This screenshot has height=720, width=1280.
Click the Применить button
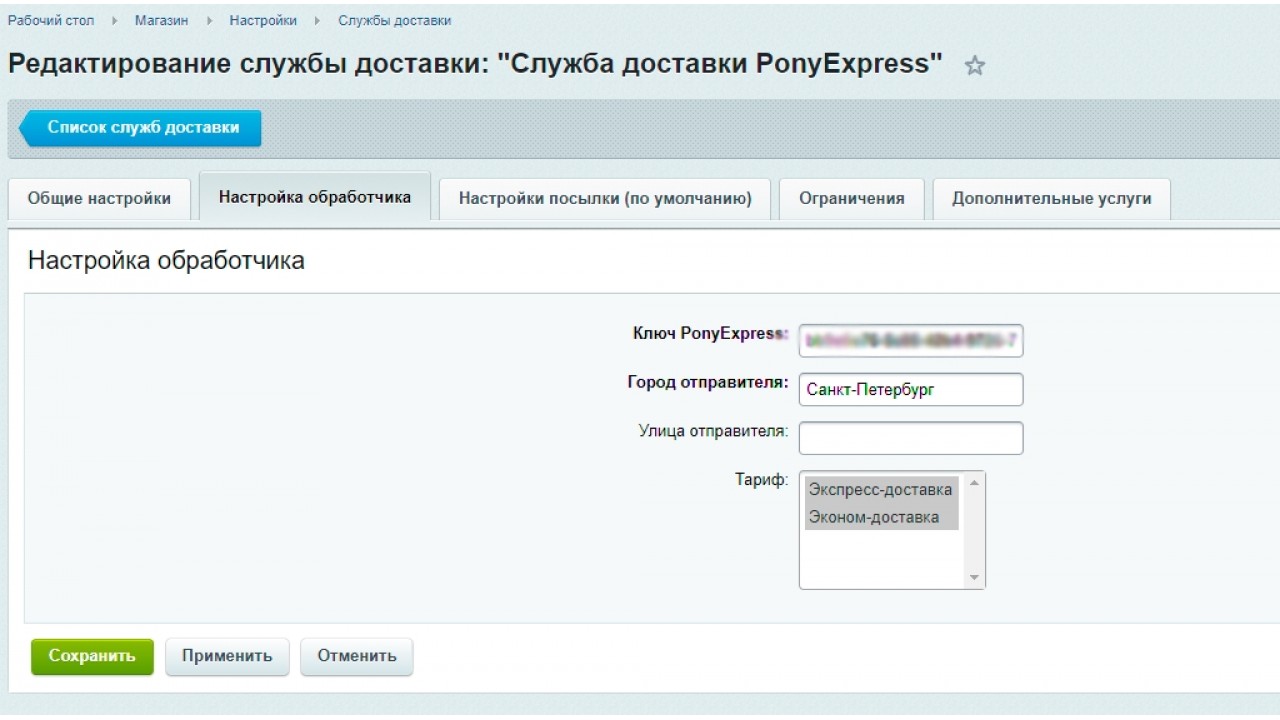point(227,657)
